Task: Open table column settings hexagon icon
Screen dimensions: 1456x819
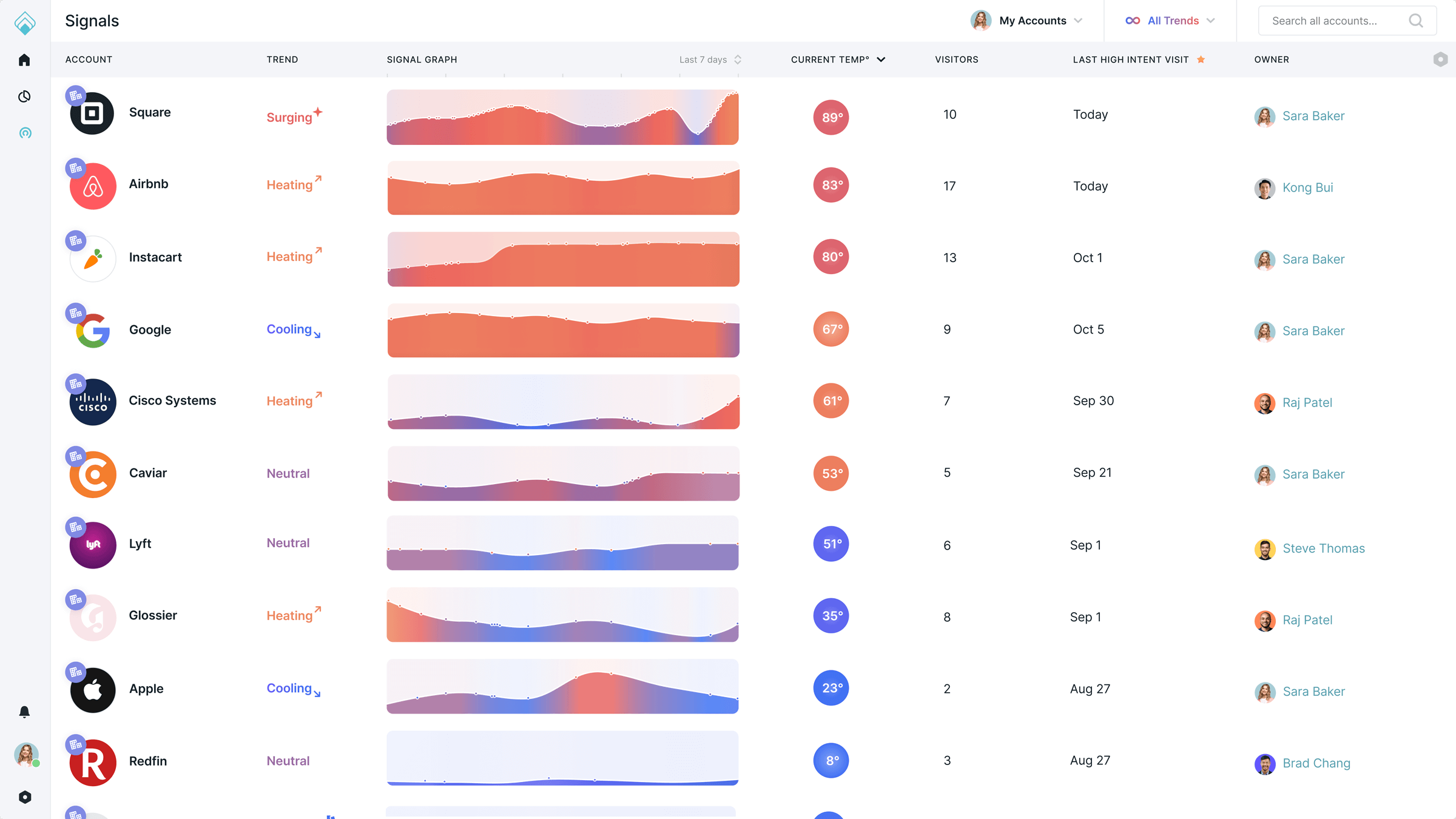Action: [1440, 59]
